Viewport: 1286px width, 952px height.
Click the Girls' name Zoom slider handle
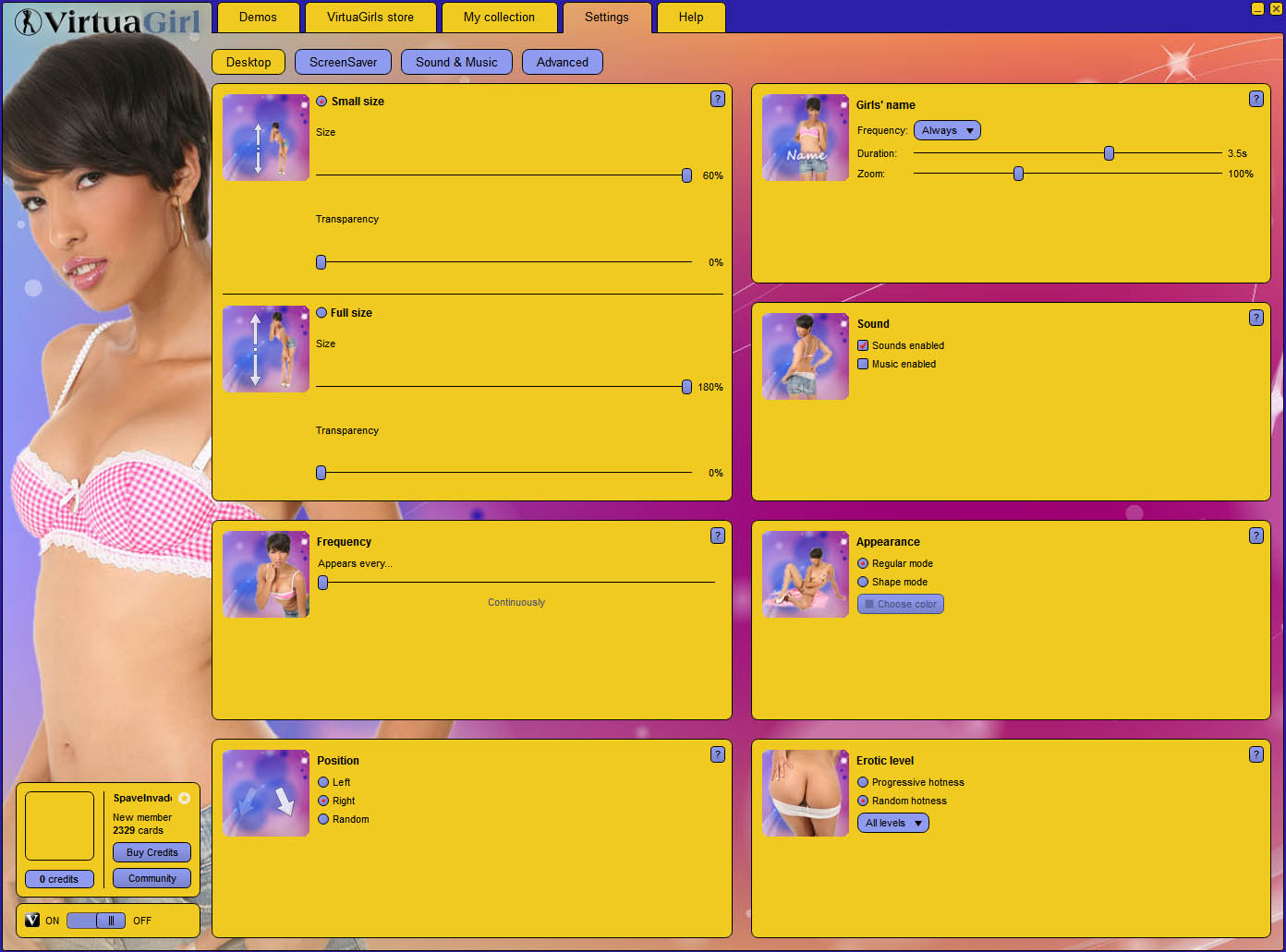click(1018, 174)
